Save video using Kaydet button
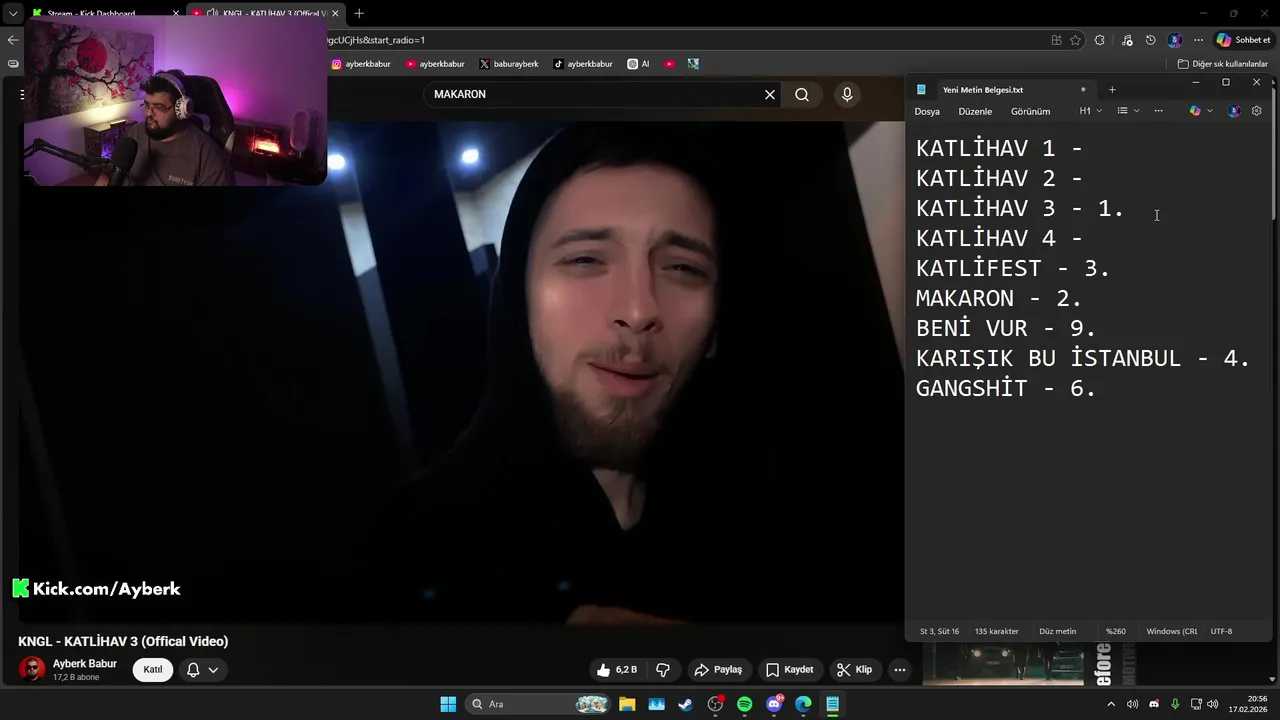Image resolution: width=1280 pixels, height=720 pixels. (x=789, y=670)
